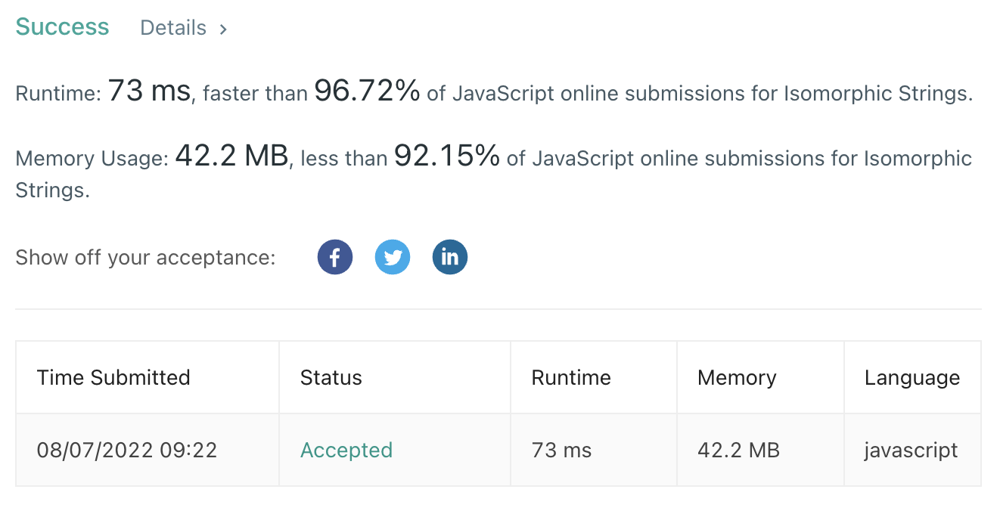
Task: Click the 08/07/2022 09:22 timestamp cell
Action: 127,450
